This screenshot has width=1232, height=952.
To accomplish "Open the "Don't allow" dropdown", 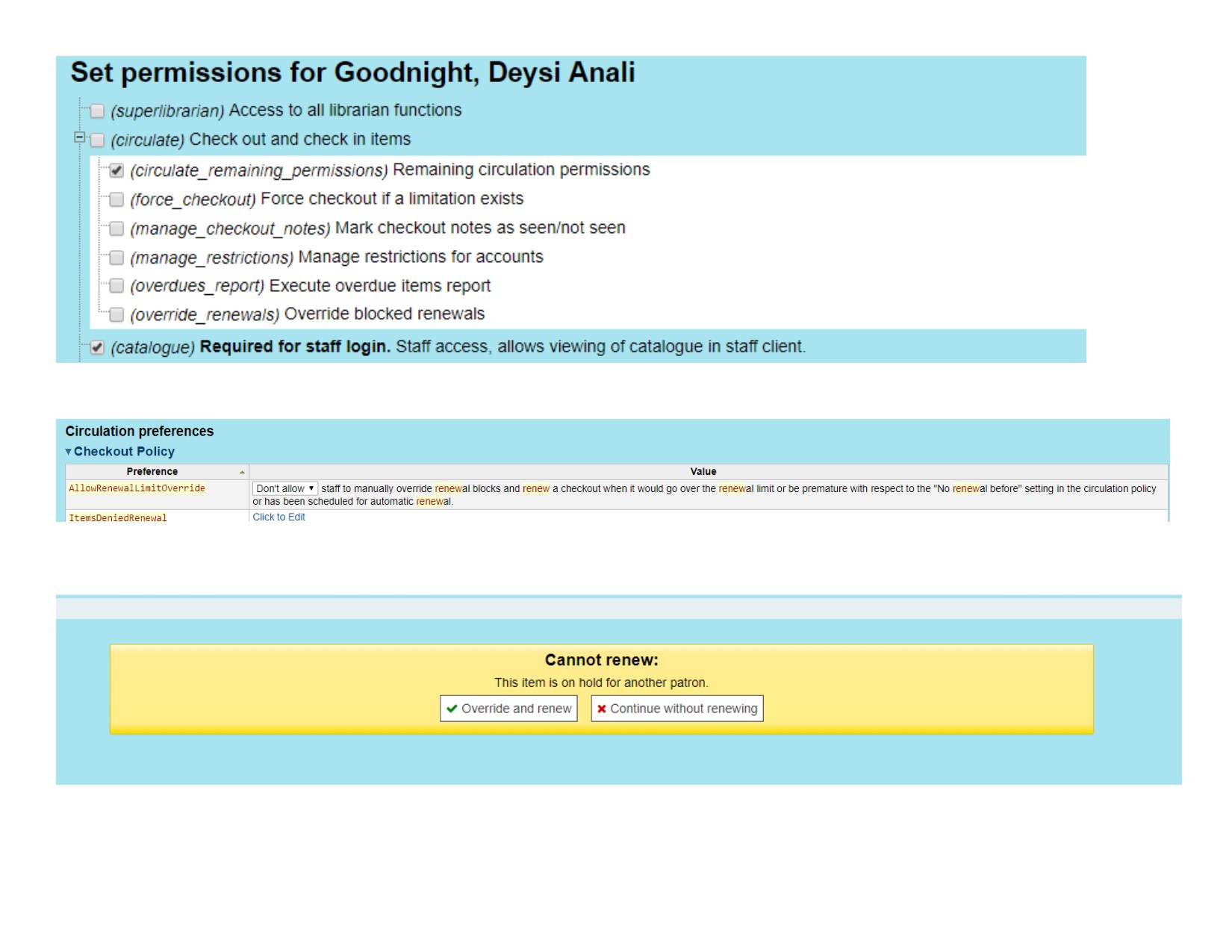I will pos(285,488).
